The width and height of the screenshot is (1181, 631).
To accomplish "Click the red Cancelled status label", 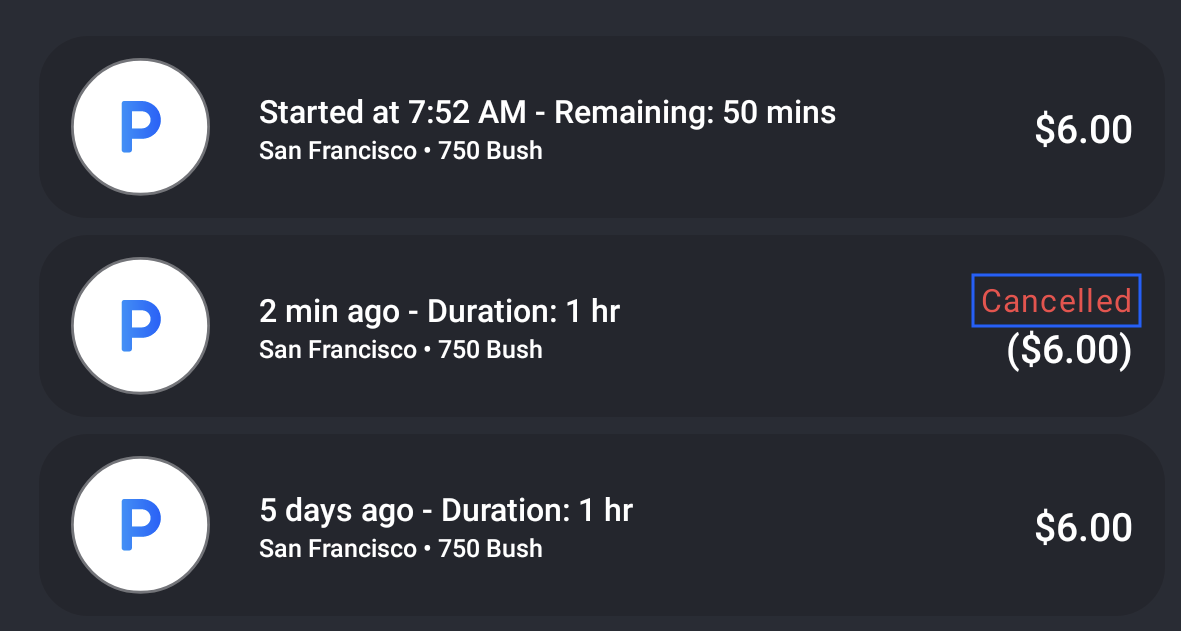I will [1056, 300].
